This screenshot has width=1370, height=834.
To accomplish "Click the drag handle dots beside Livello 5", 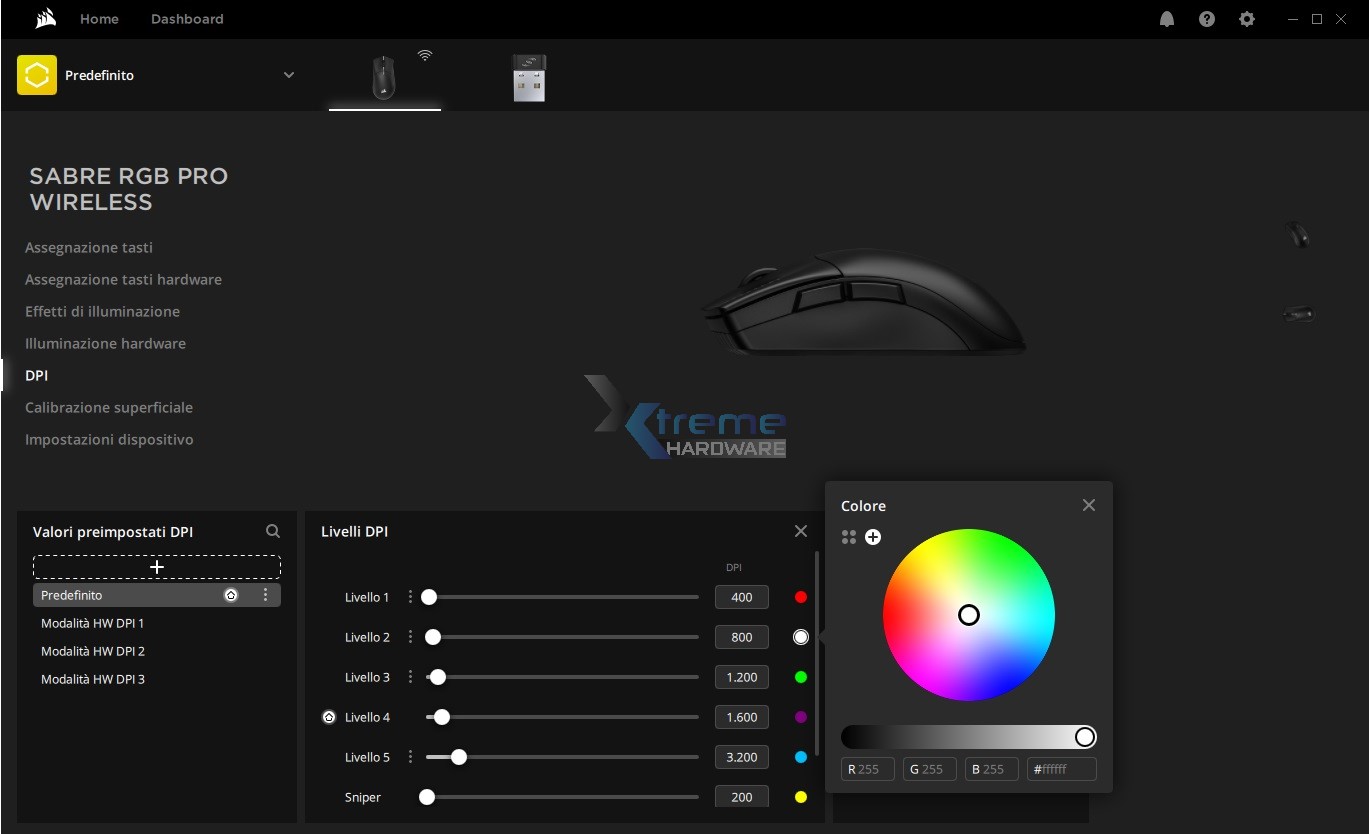I will [x=410, y=756].
